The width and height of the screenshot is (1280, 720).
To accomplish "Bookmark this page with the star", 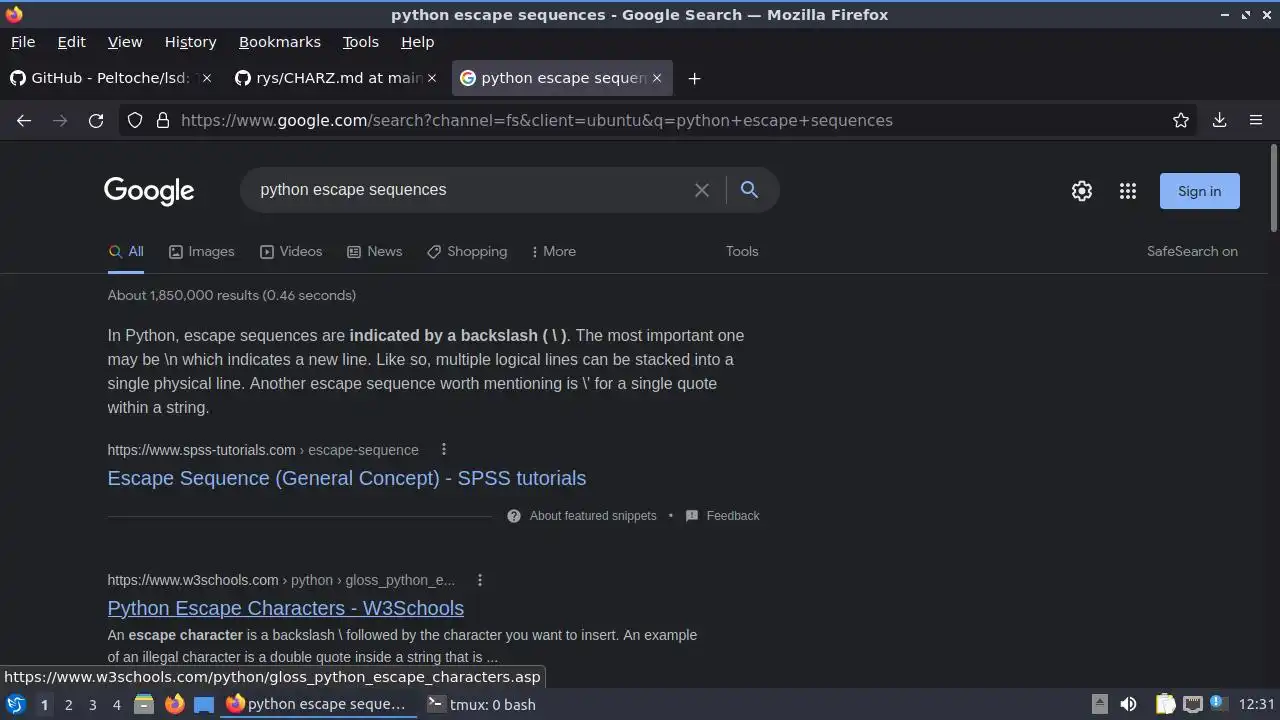I will pyautogui.click(x=1181, y=120).
